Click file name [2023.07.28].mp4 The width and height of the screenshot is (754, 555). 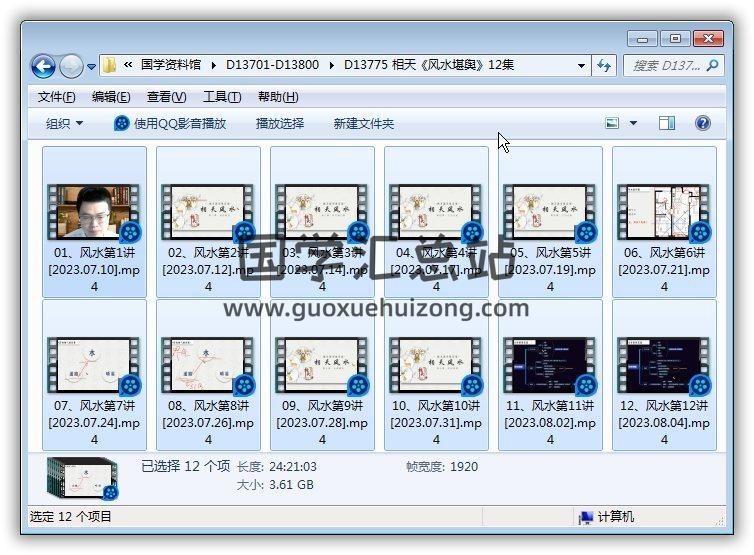322,430
